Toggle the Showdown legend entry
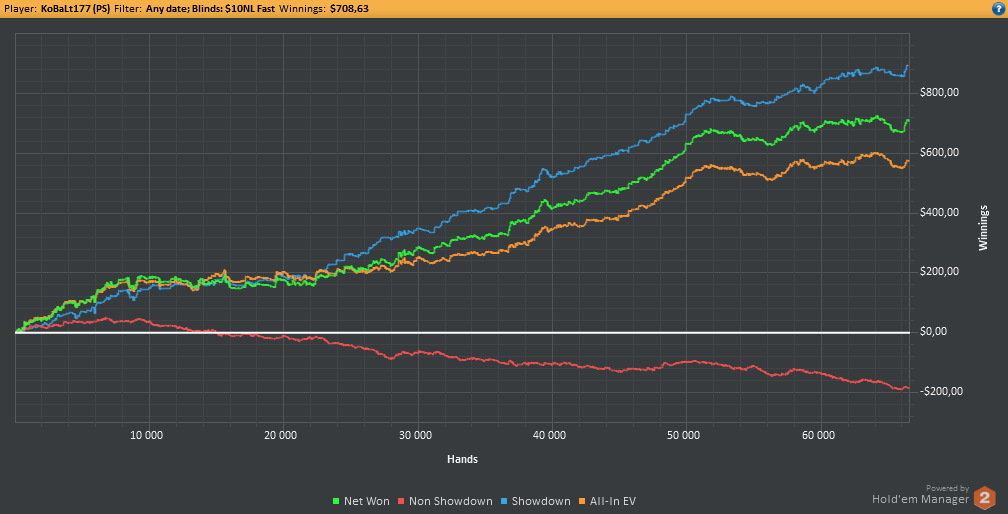1008x514 pixels. point(536,501)
